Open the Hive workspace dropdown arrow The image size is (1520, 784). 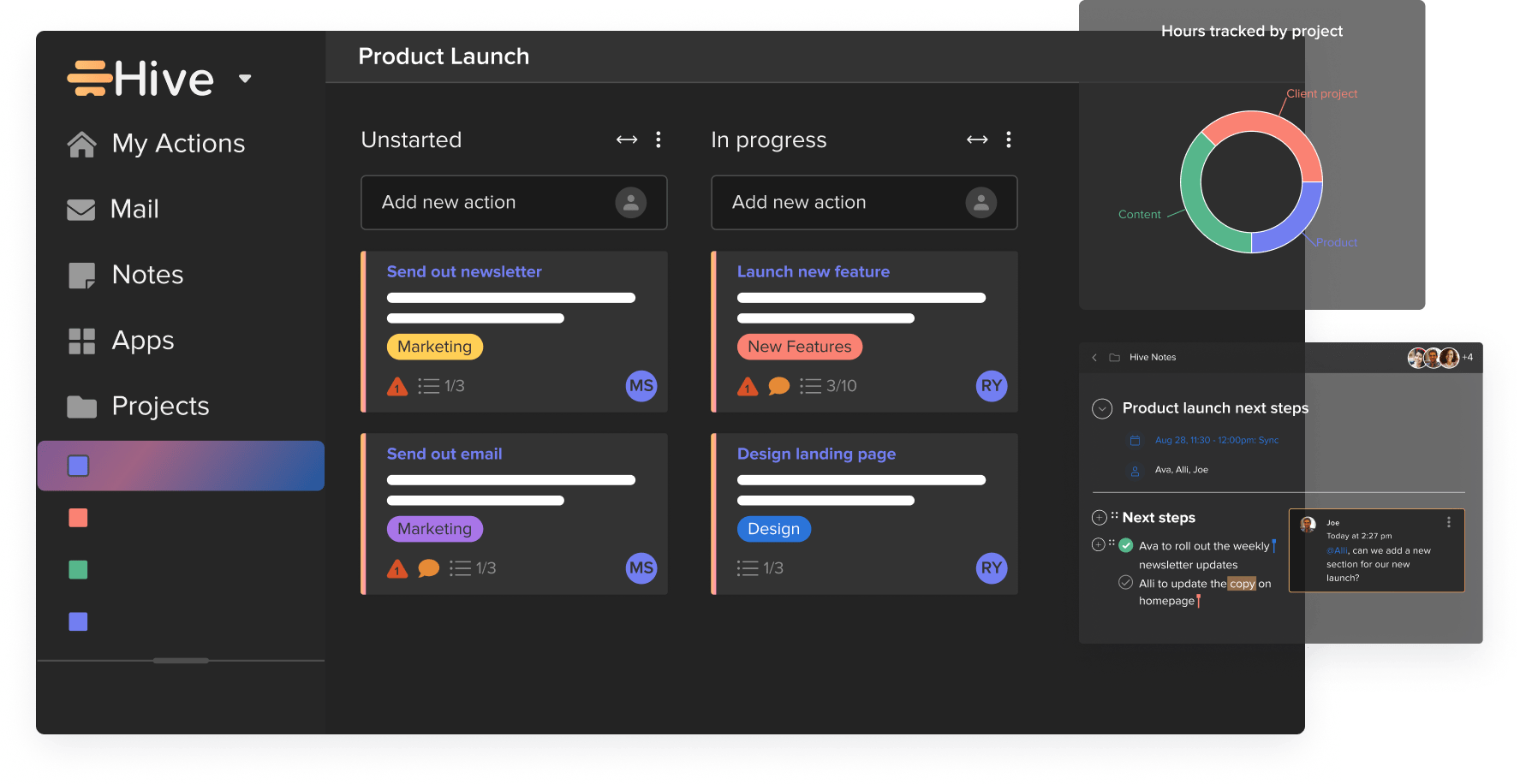pos(244,78)
